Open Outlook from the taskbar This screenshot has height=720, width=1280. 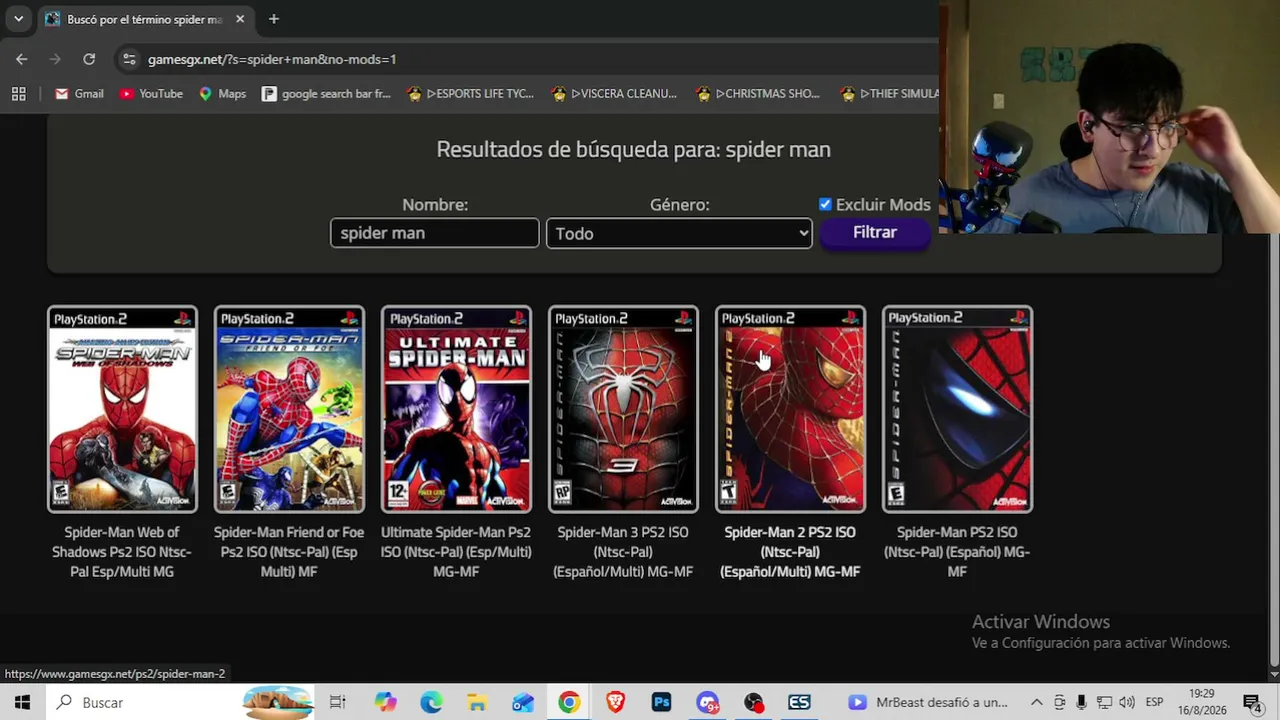[523, 702]
